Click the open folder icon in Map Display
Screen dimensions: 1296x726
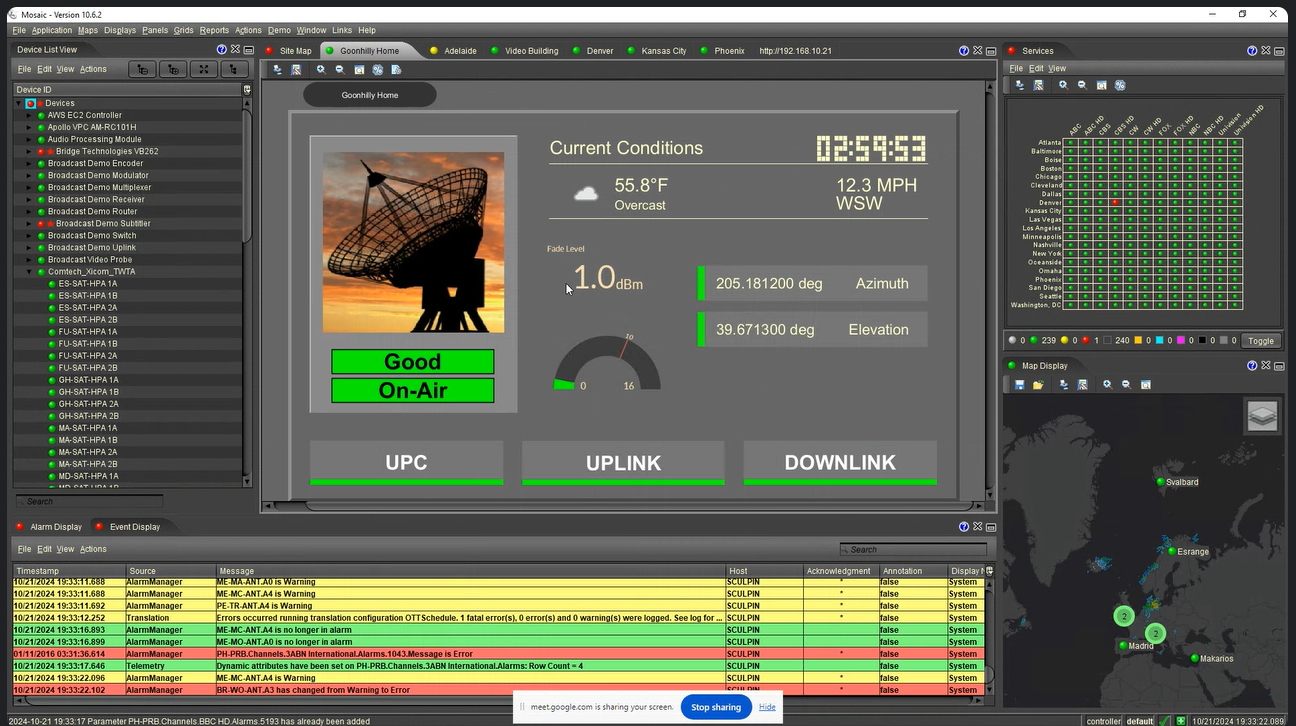pyautogui.click(x=1038, y=385)
